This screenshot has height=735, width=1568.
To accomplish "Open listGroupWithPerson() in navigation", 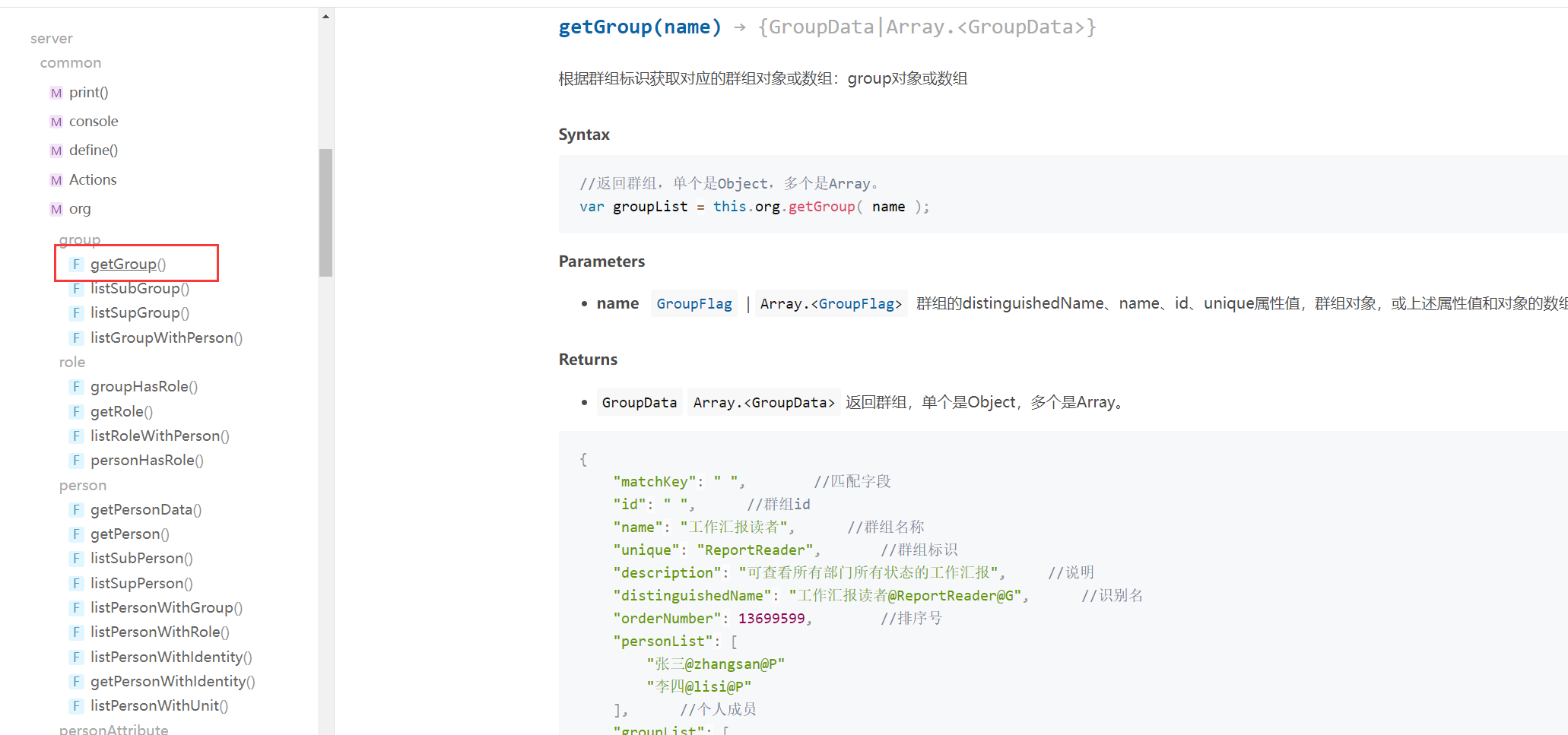I will coord(167,338).
